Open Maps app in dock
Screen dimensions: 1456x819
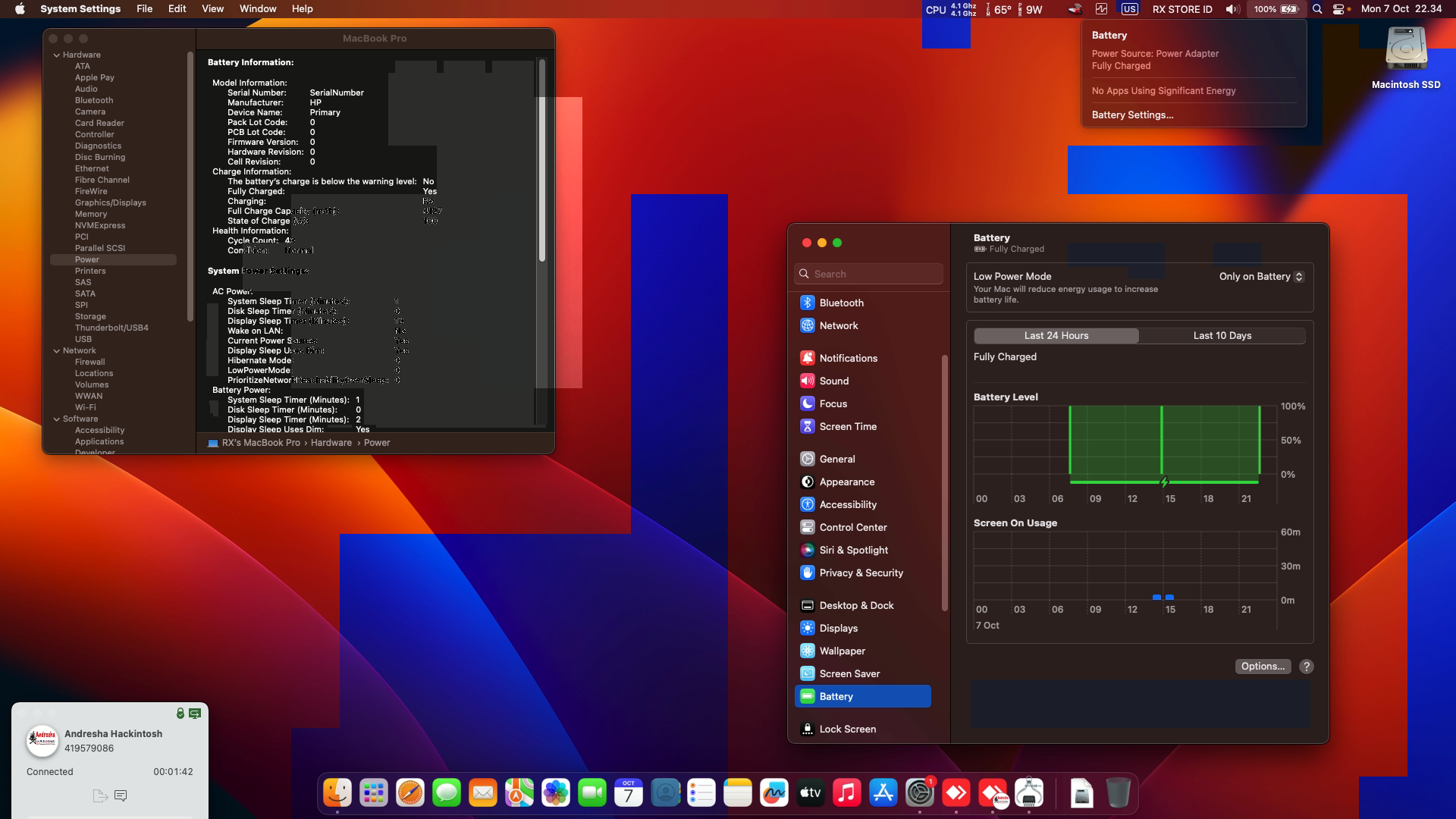[x=519, y=793]
